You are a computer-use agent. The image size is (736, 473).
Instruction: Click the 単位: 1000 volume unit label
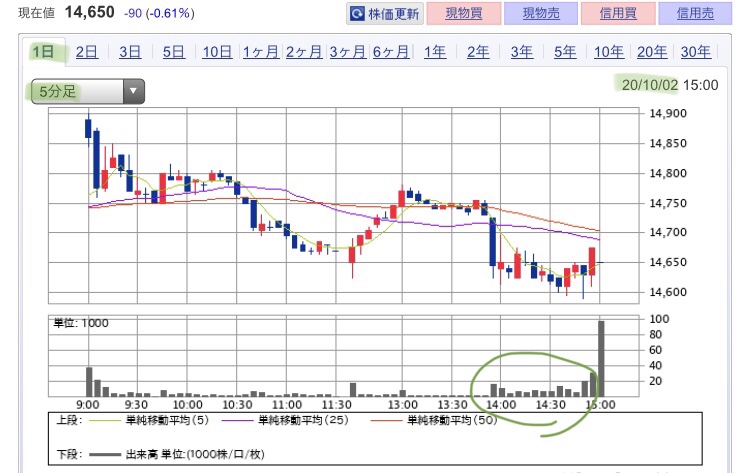tap(81, 323)
